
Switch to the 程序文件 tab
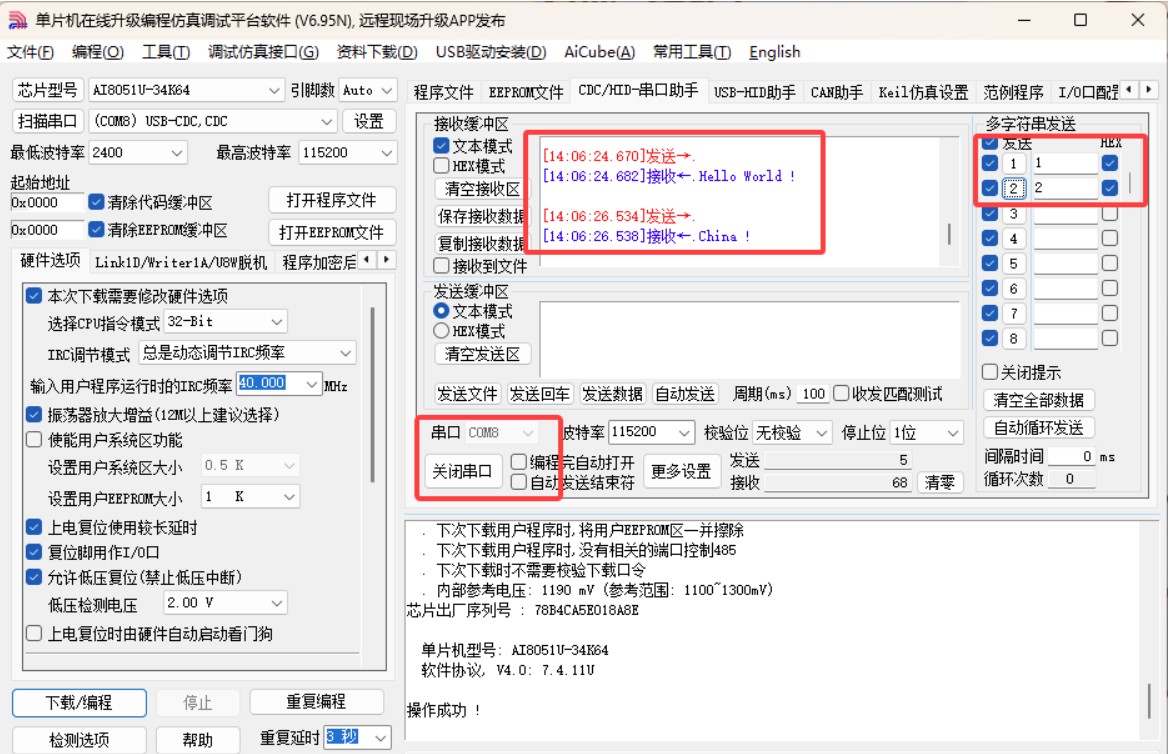(444, 92)
